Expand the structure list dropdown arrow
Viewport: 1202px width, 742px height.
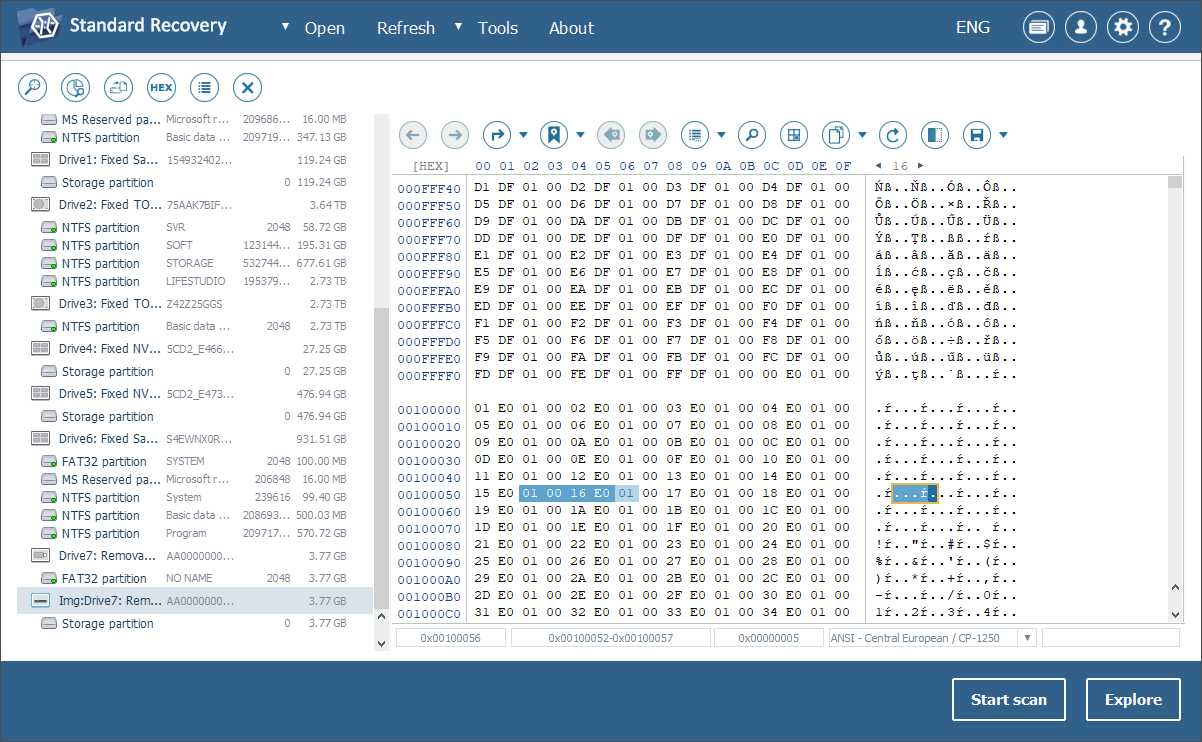coord(721,134)
